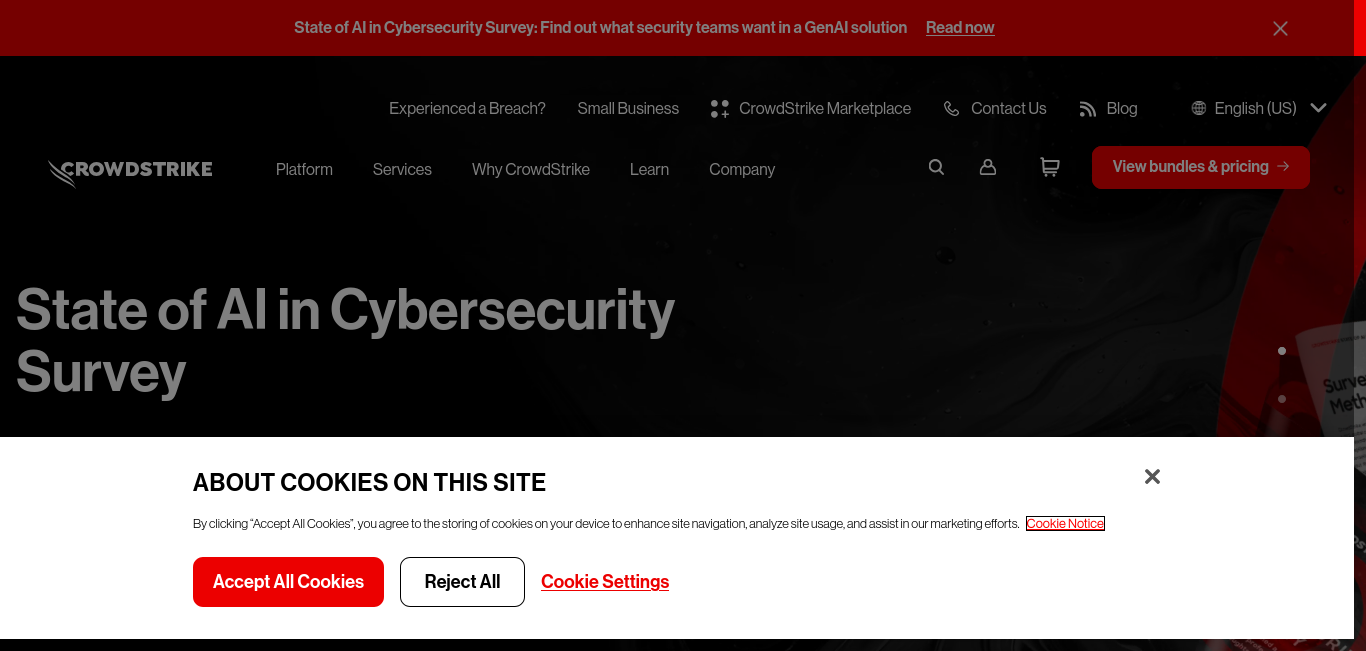Select the first carousel slide dot
Image resolution: width=1366 pixels, height=651 pixels.
pyautogui.click(x=1282, y=351)
